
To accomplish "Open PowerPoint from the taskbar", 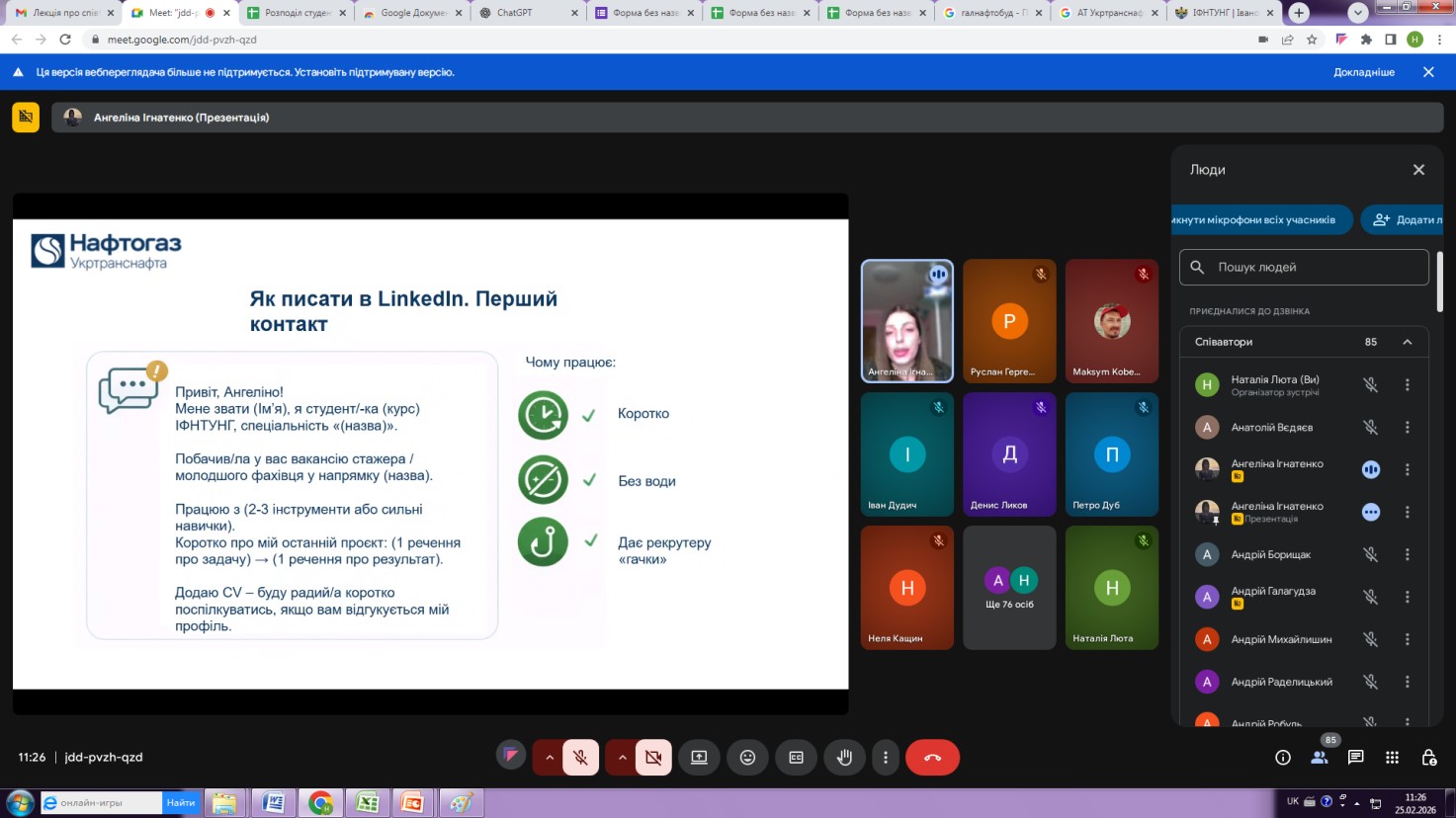I will coord(413,803).
